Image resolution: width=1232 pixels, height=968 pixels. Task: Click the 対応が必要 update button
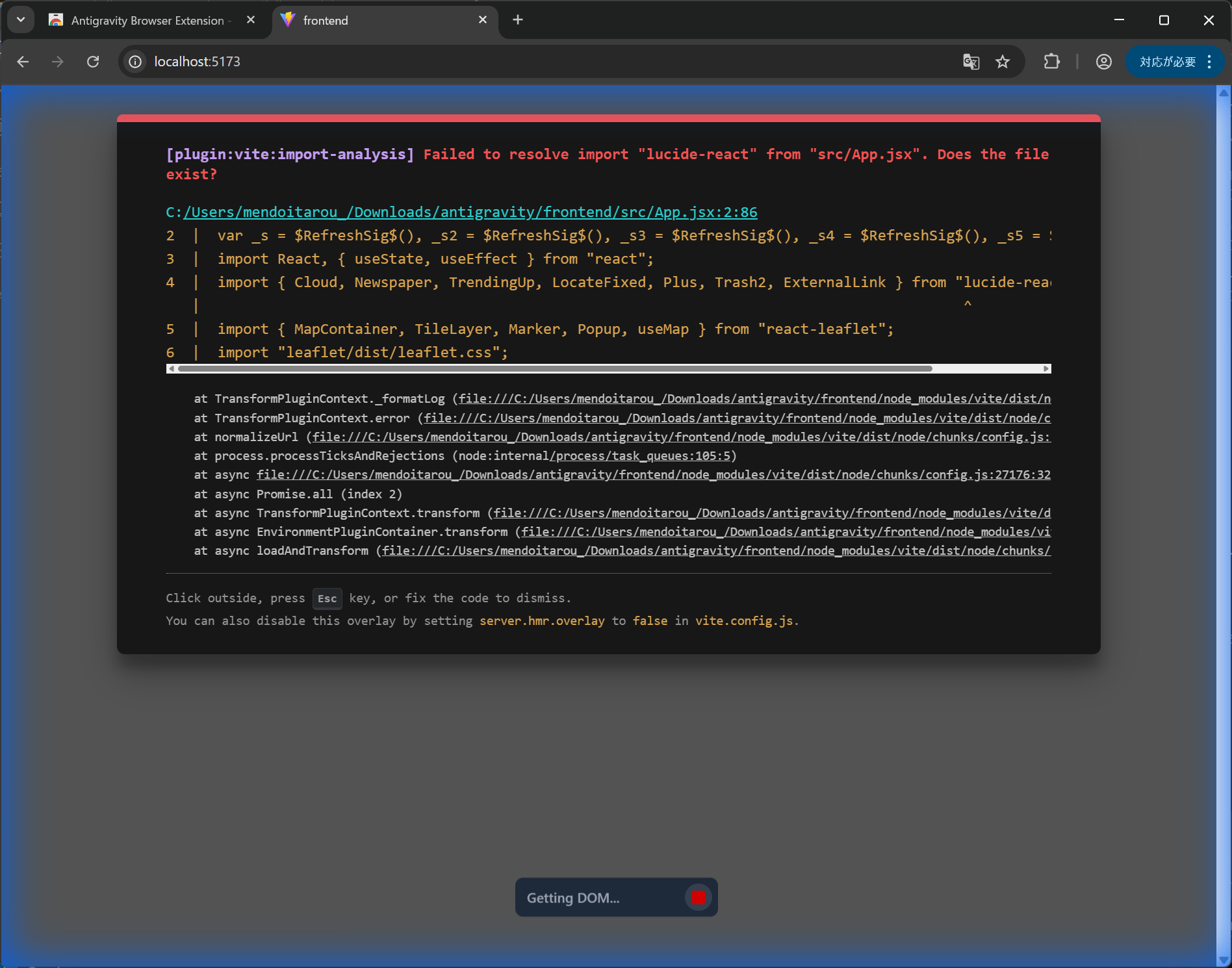(x=1168, y=62)
